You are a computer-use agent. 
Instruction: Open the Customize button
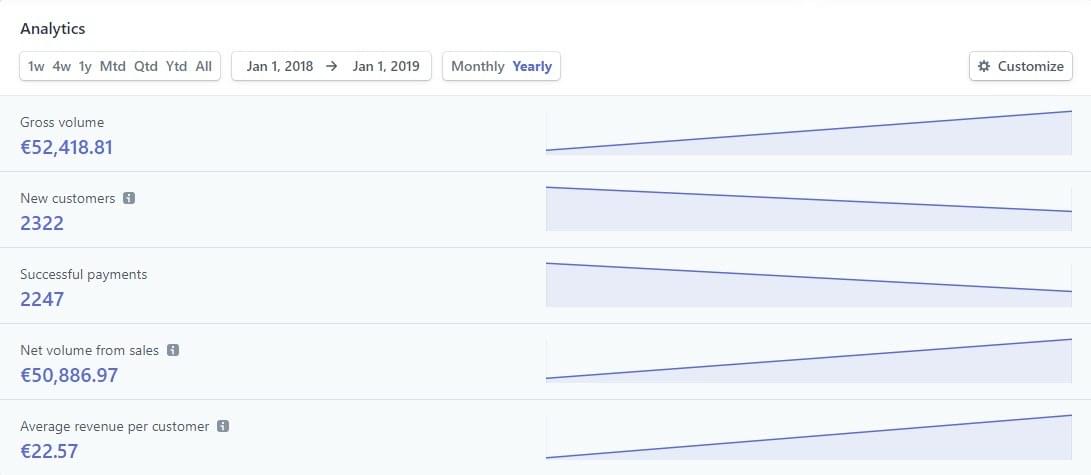1021,66
